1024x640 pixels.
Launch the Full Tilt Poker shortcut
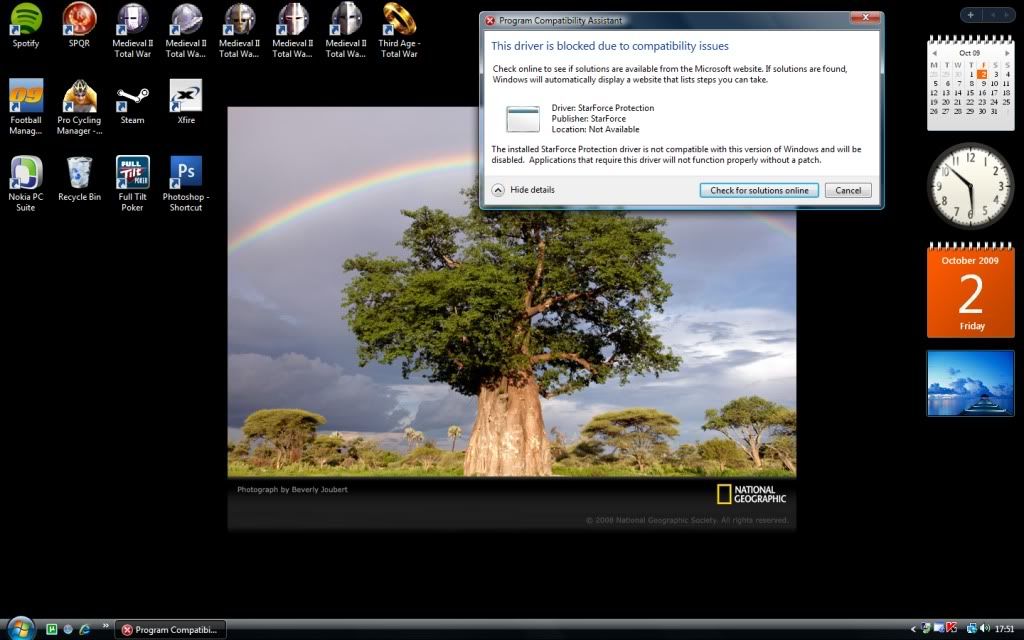point(133,184)
